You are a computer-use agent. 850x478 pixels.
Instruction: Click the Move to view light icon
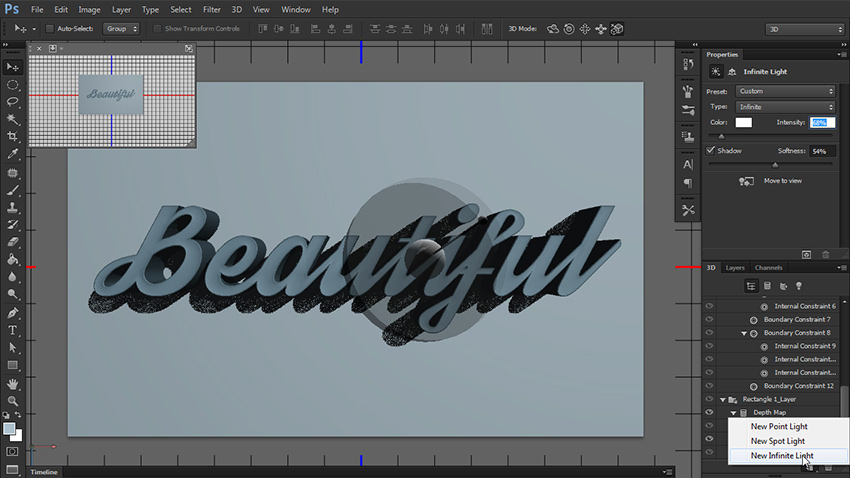pyautogui.click(x=746, y=181)
